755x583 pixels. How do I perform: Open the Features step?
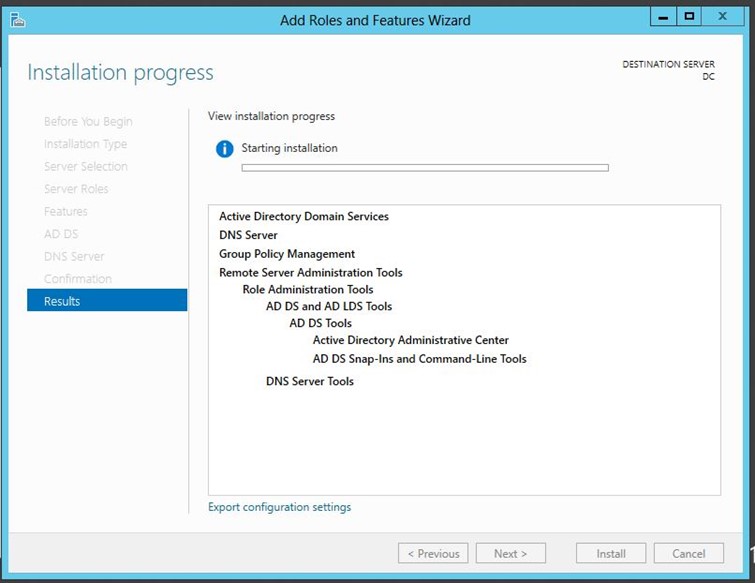[65, 211]
